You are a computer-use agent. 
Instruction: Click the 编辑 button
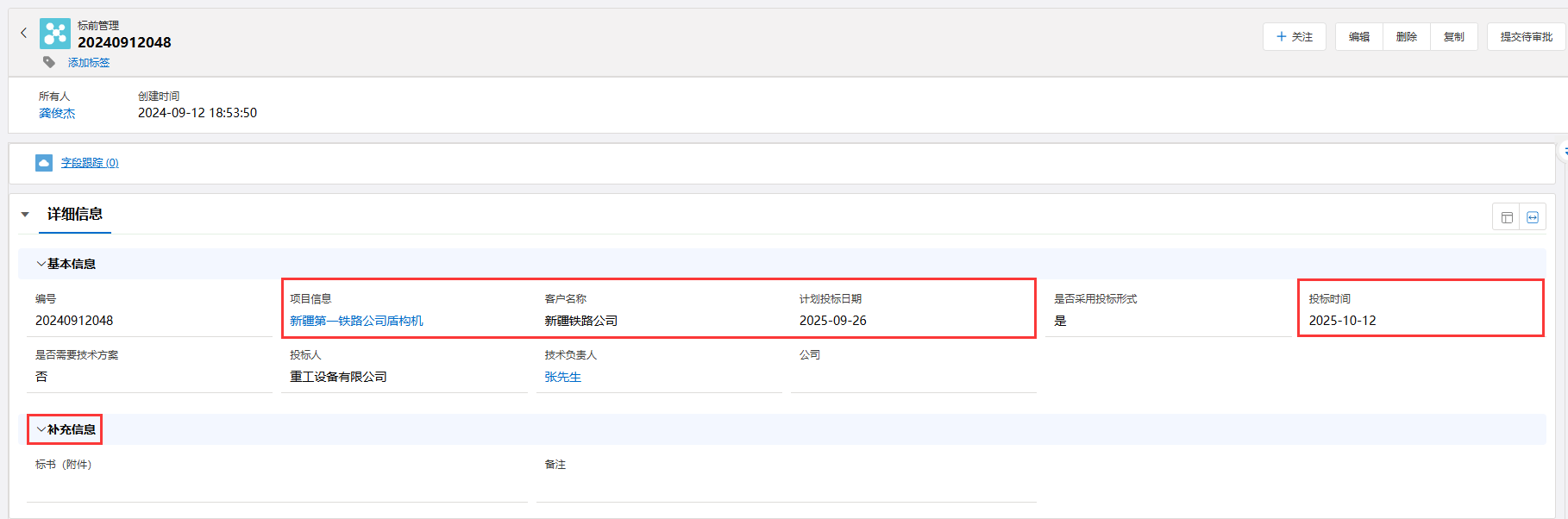click(1359, 37)
